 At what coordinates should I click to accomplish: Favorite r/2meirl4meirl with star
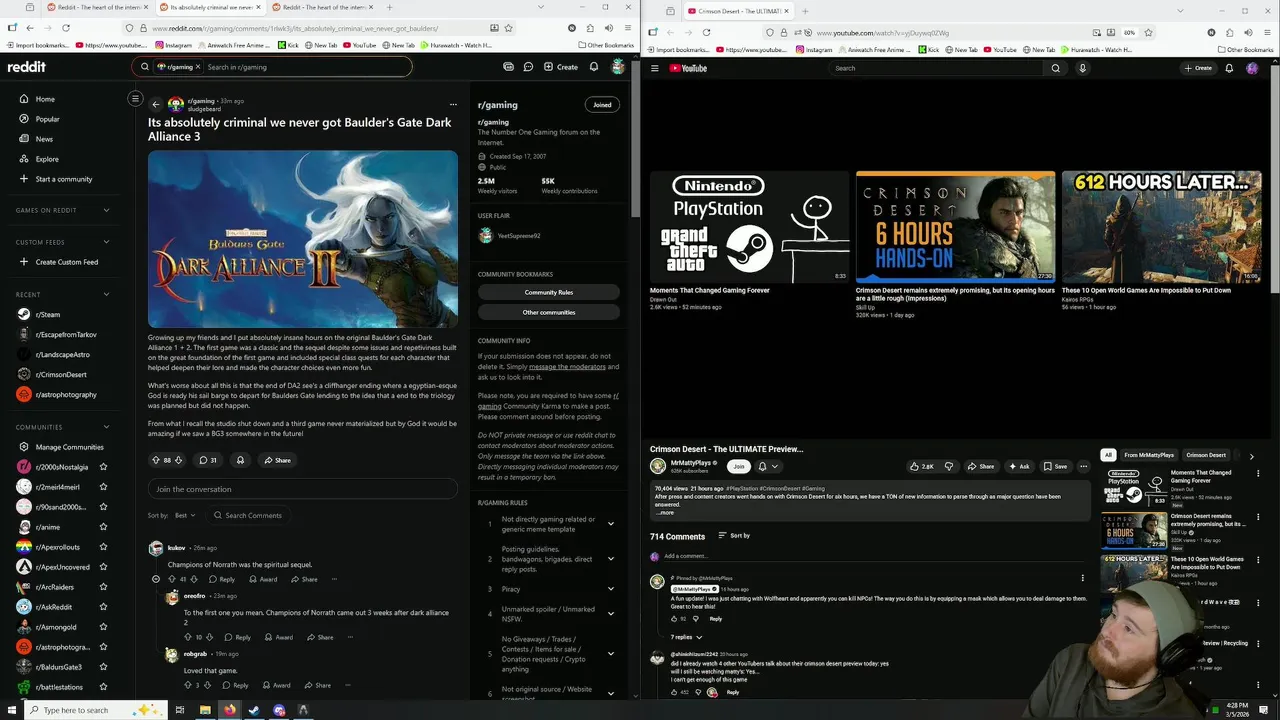(x=103, y=487)
